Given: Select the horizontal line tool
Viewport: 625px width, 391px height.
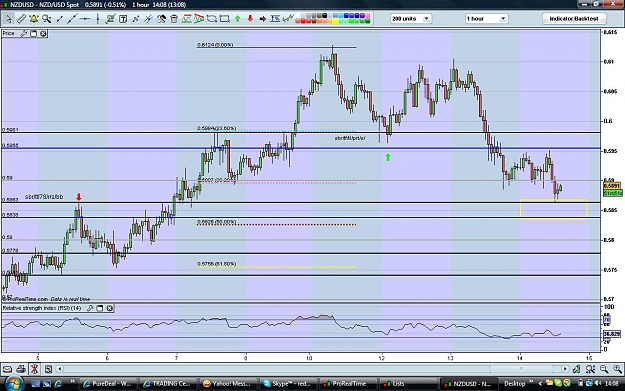Looking at the screenshot, I should (85, 19).
